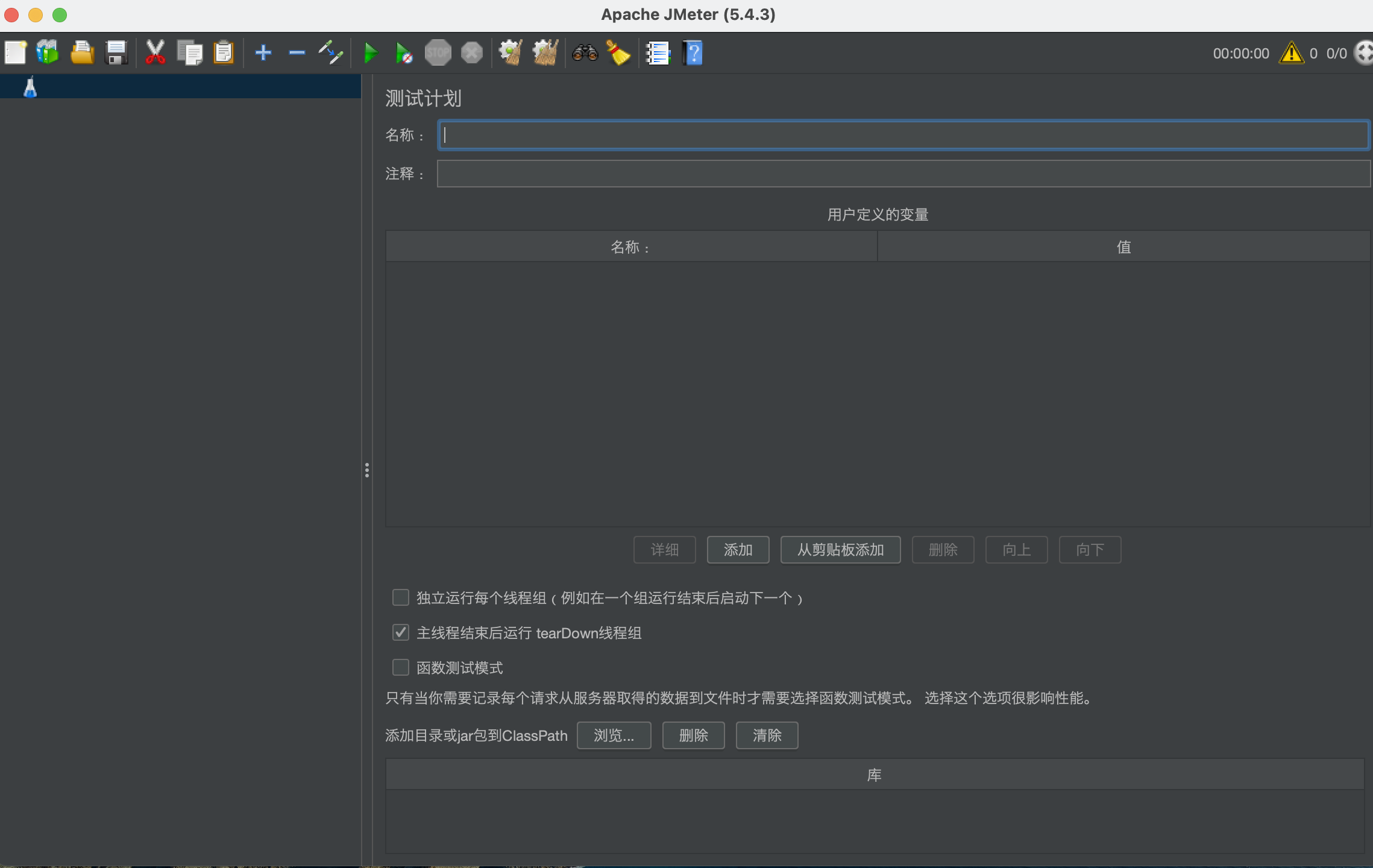The width and height of the screenshot is (1373, 868).
Task: Click the 清除 clear classpath button
Action: pyautogui.click(x=767, y=735)
